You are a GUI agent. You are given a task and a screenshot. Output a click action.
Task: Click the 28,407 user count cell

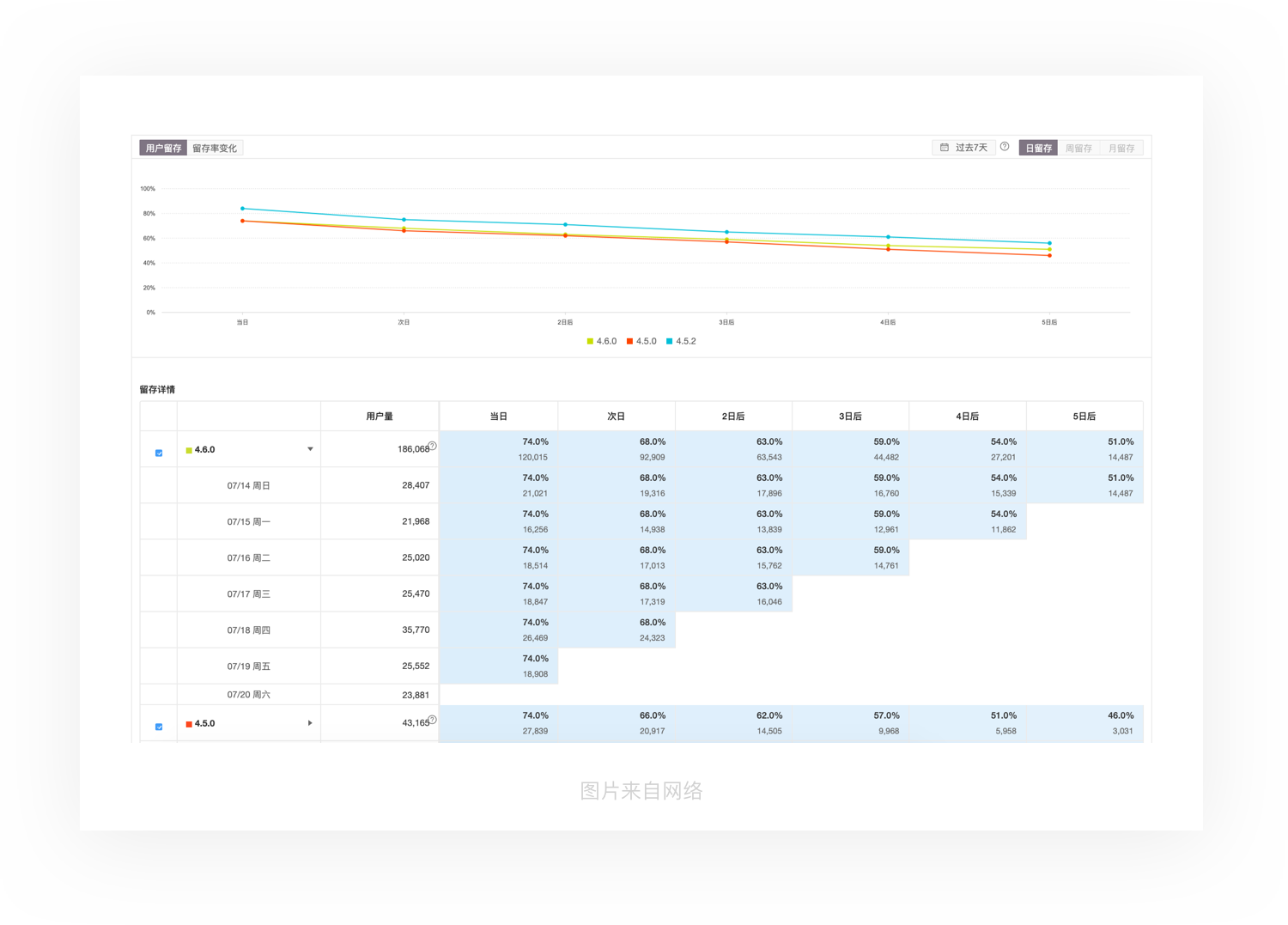click(380, 485)
